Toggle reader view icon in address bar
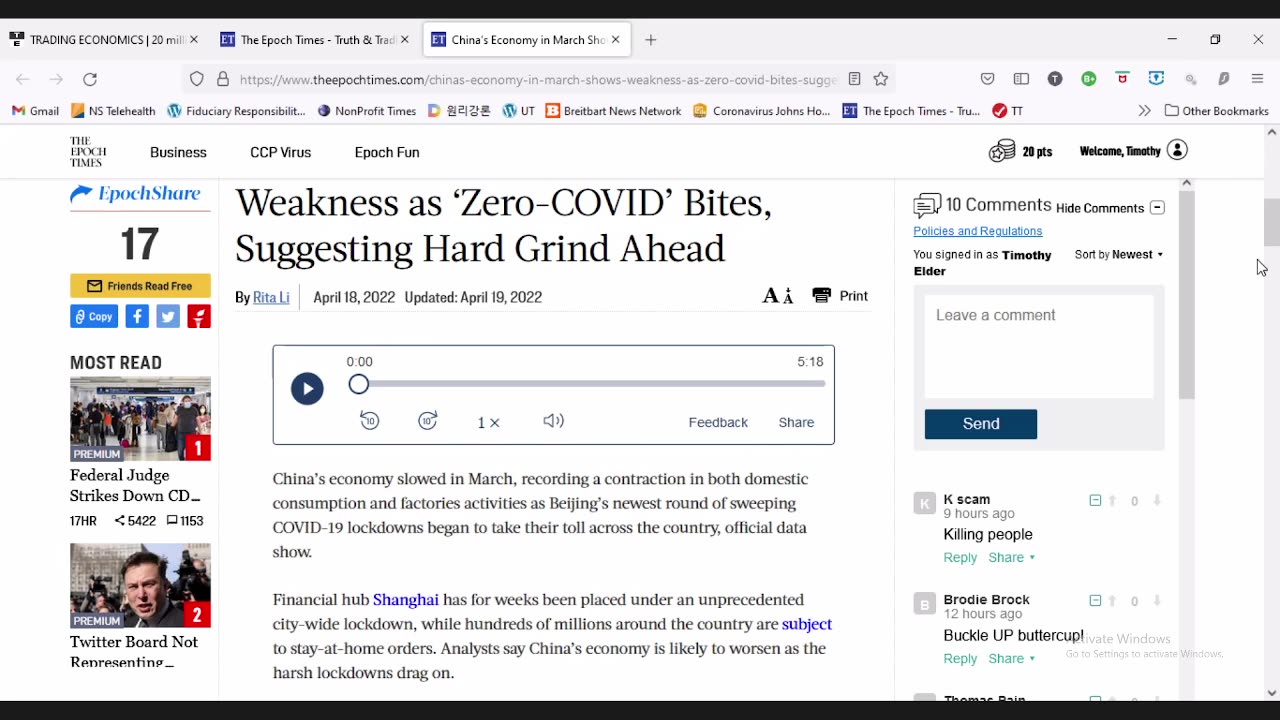 tap(854, 79)
